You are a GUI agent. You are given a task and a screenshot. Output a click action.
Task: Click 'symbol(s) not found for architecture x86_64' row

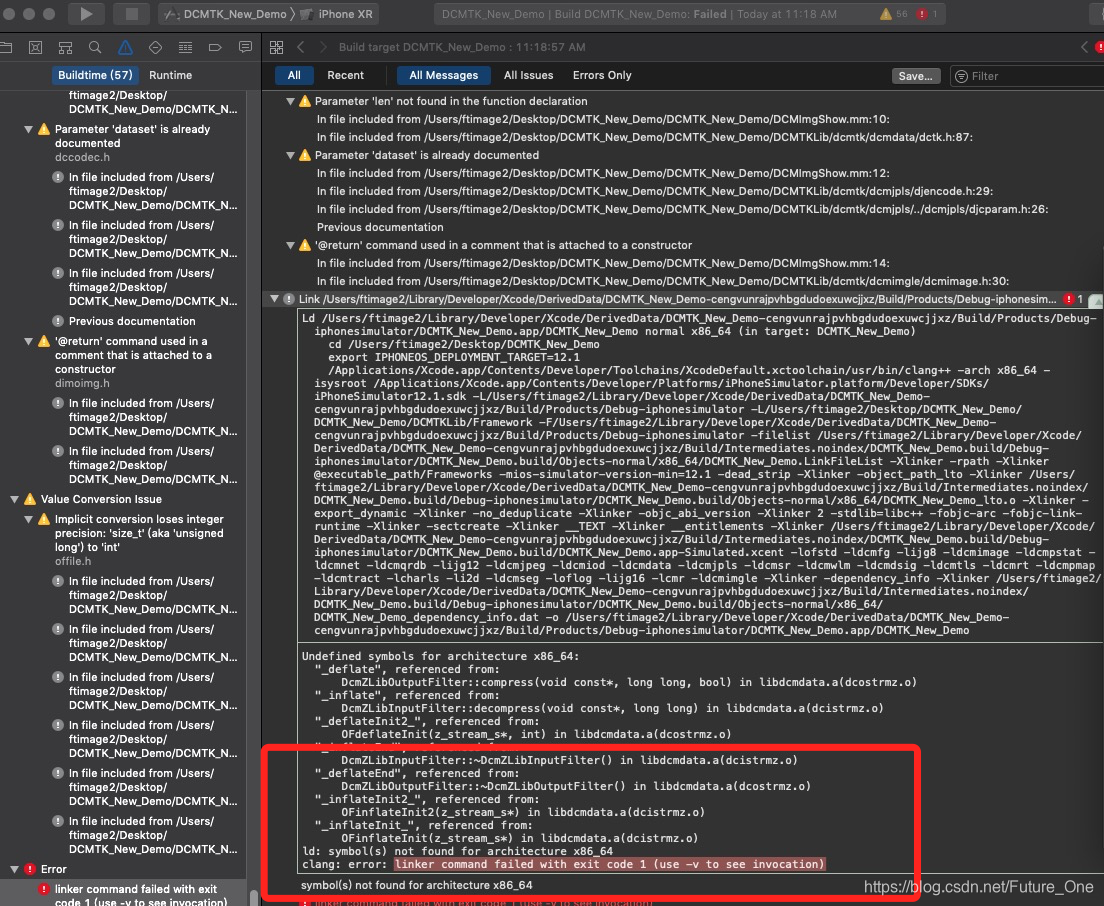(417, 886)
